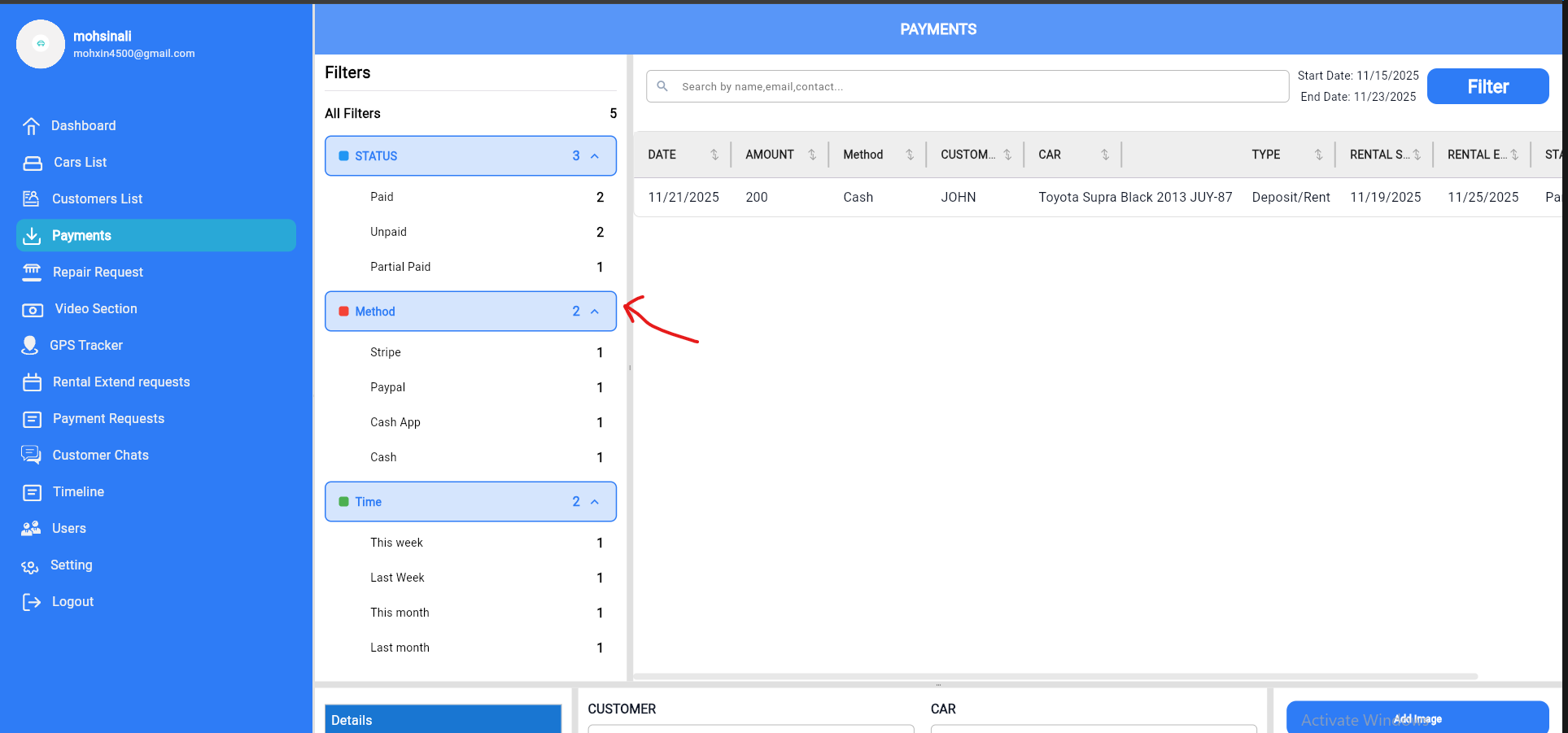Click the horizontal scrollbar under the table

pos(1055,676)
